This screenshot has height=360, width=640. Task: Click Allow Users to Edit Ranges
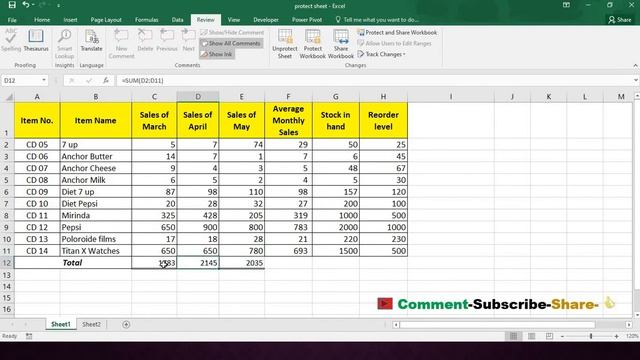click(394, 43)
